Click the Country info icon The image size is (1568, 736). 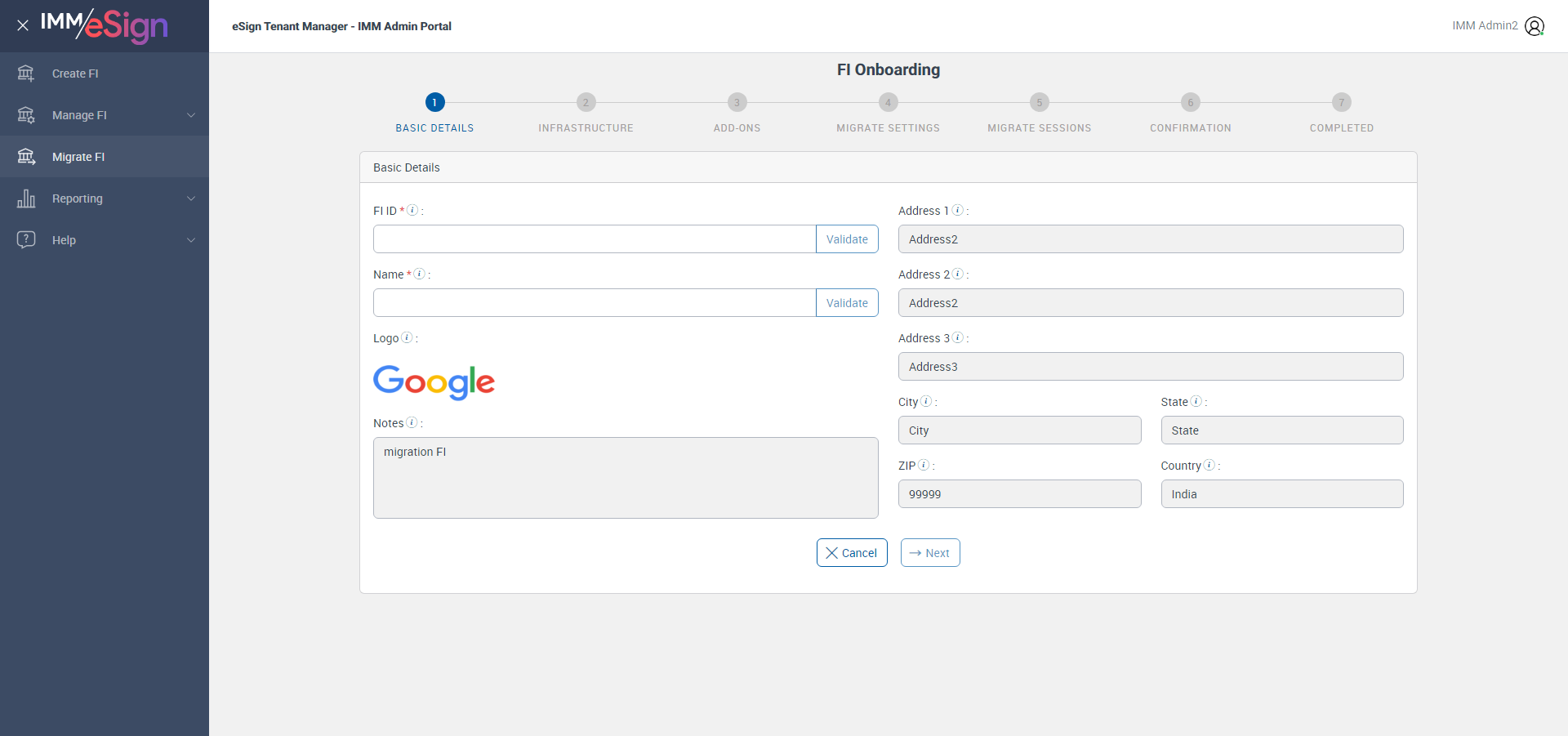[1209, 465]
